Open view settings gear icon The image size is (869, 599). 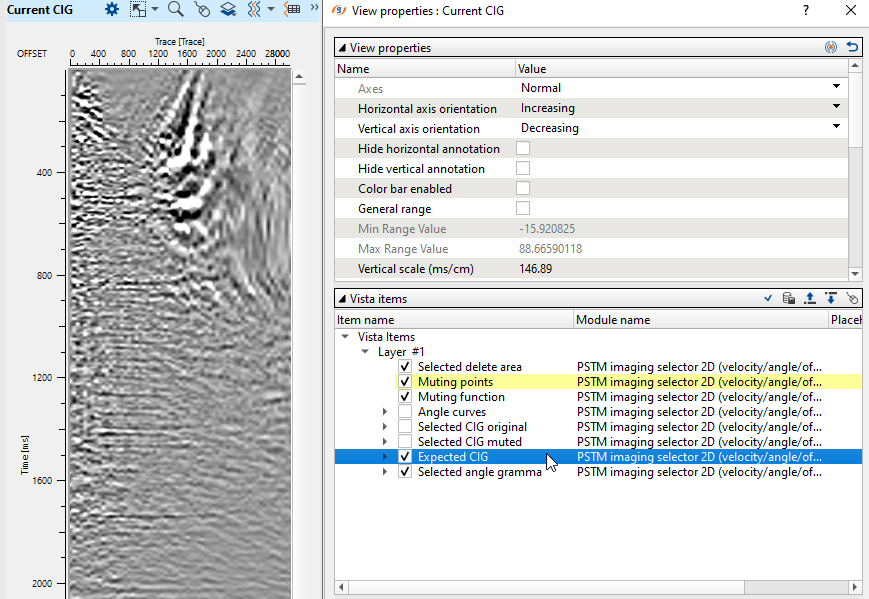click(112, 9)
